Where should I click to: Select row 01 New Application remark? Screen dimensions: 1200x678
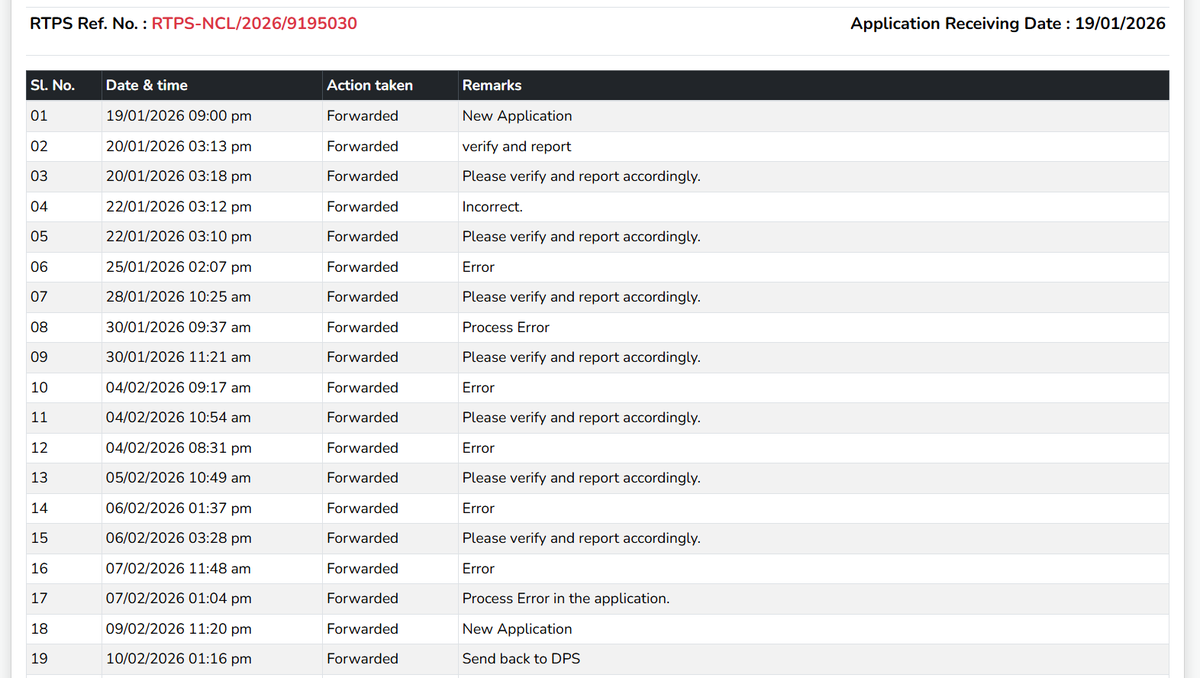[517, 116]
